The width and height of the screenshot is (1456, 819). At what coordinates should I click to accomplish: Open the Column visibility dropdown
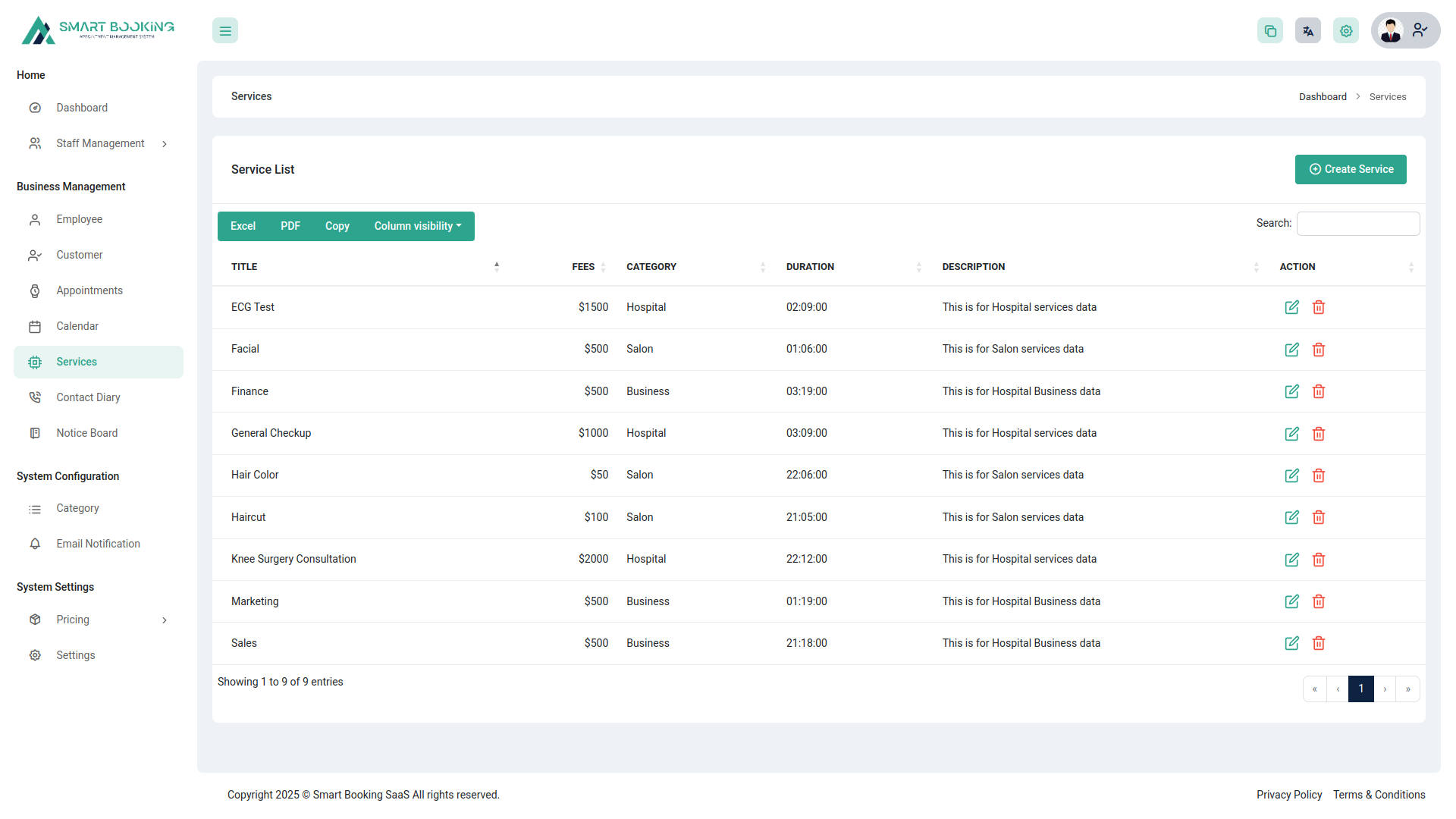417,226
